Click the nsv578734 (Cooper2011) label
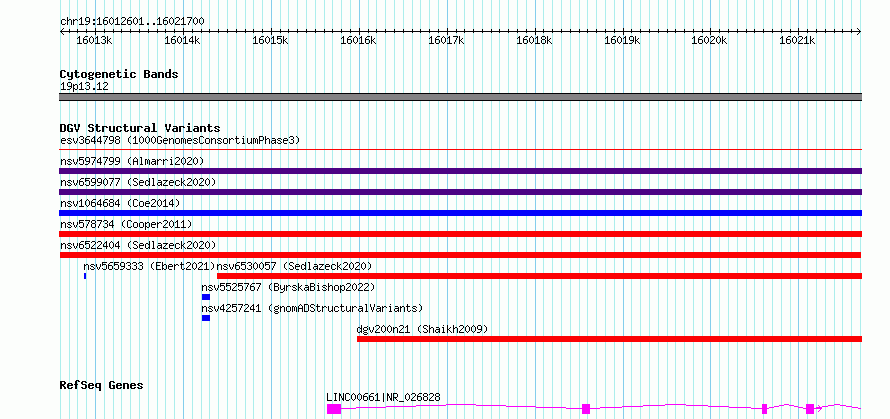 [x=126, y=224]
